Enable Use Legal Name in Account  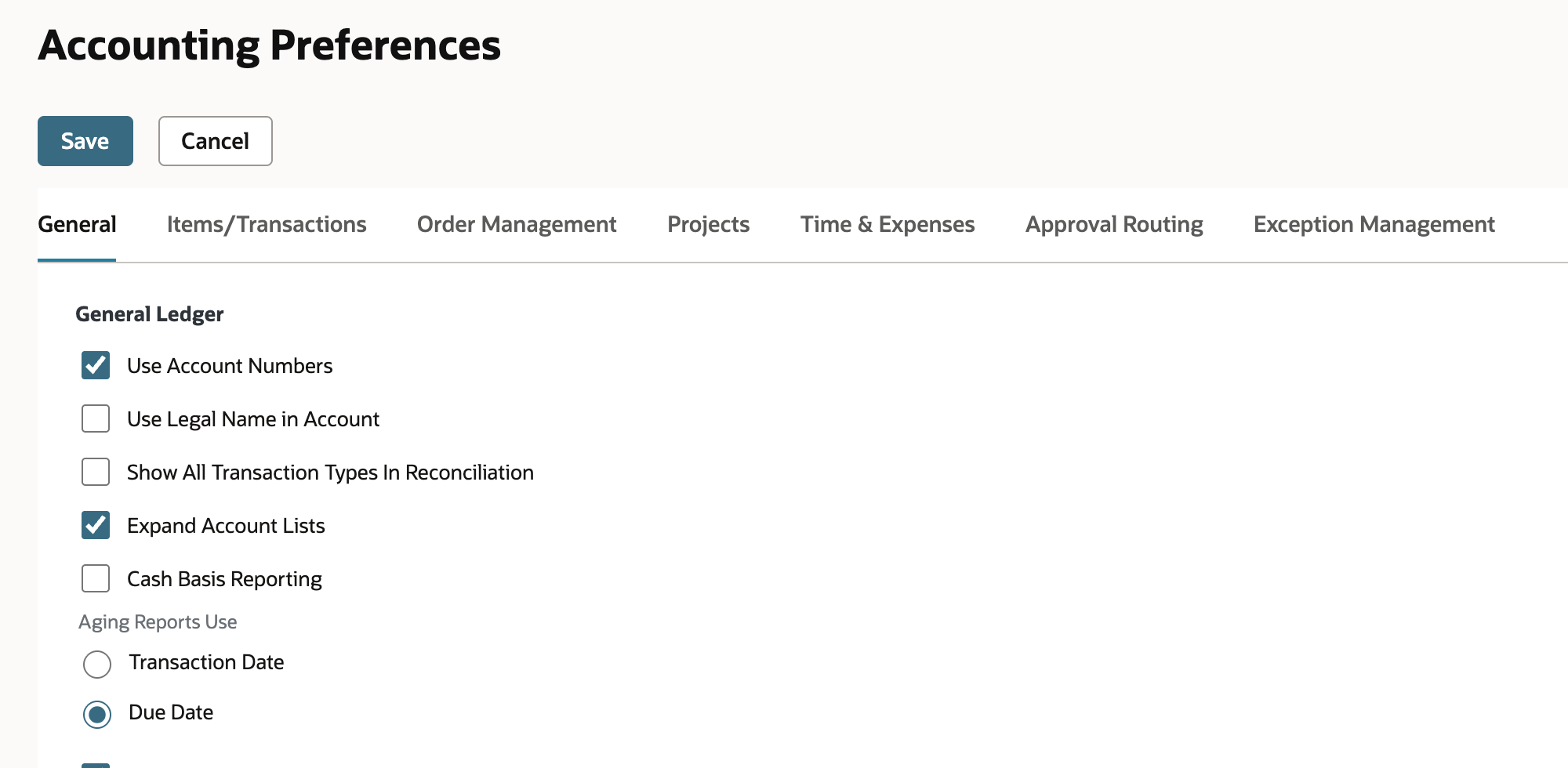(x=96, y=418)
